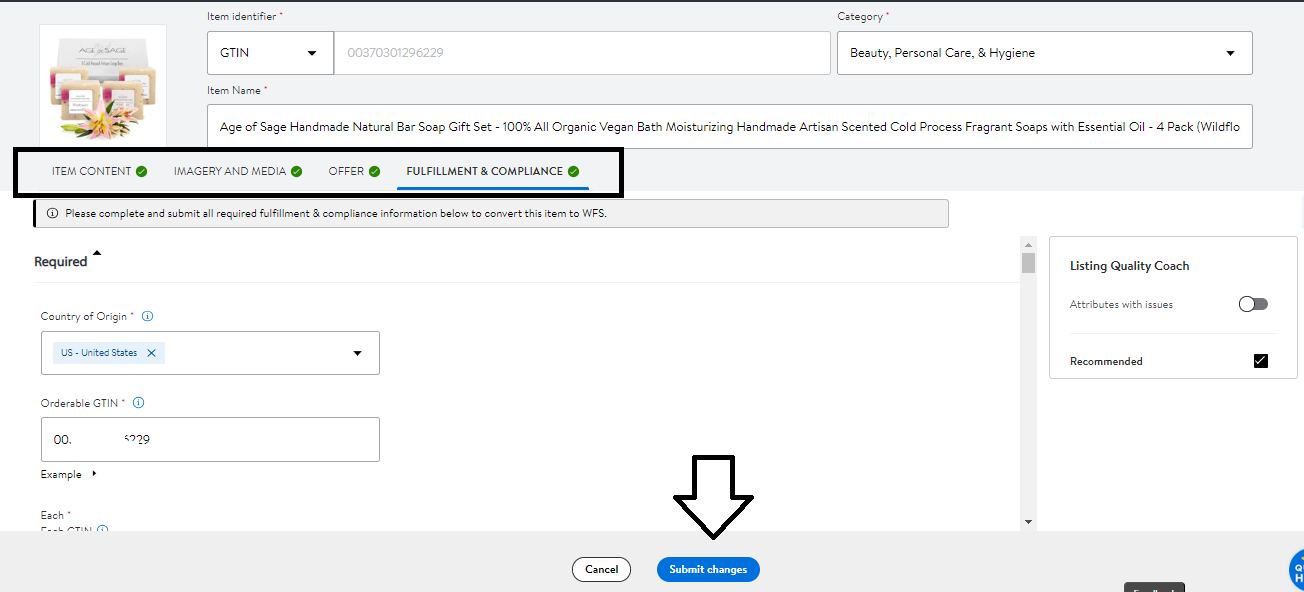Click the Each GTIN info icon
The width and height of the screenshot is (1304, 592).
point(102,530)
